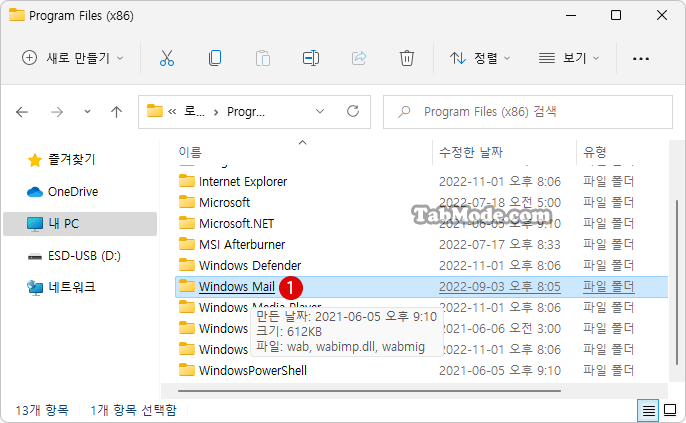Click the search magnifier icon

pos(404,112)
